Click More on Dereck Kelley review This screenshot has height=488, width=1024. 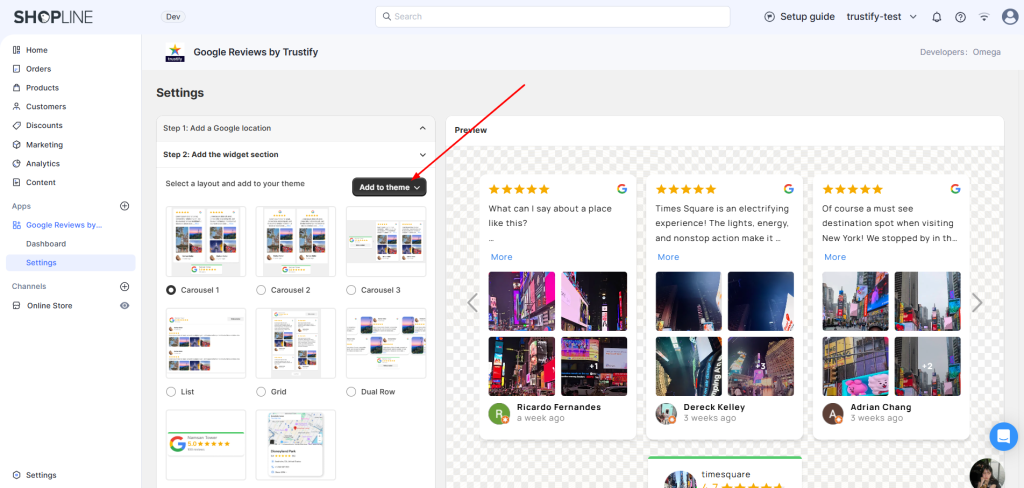point(668,257)
